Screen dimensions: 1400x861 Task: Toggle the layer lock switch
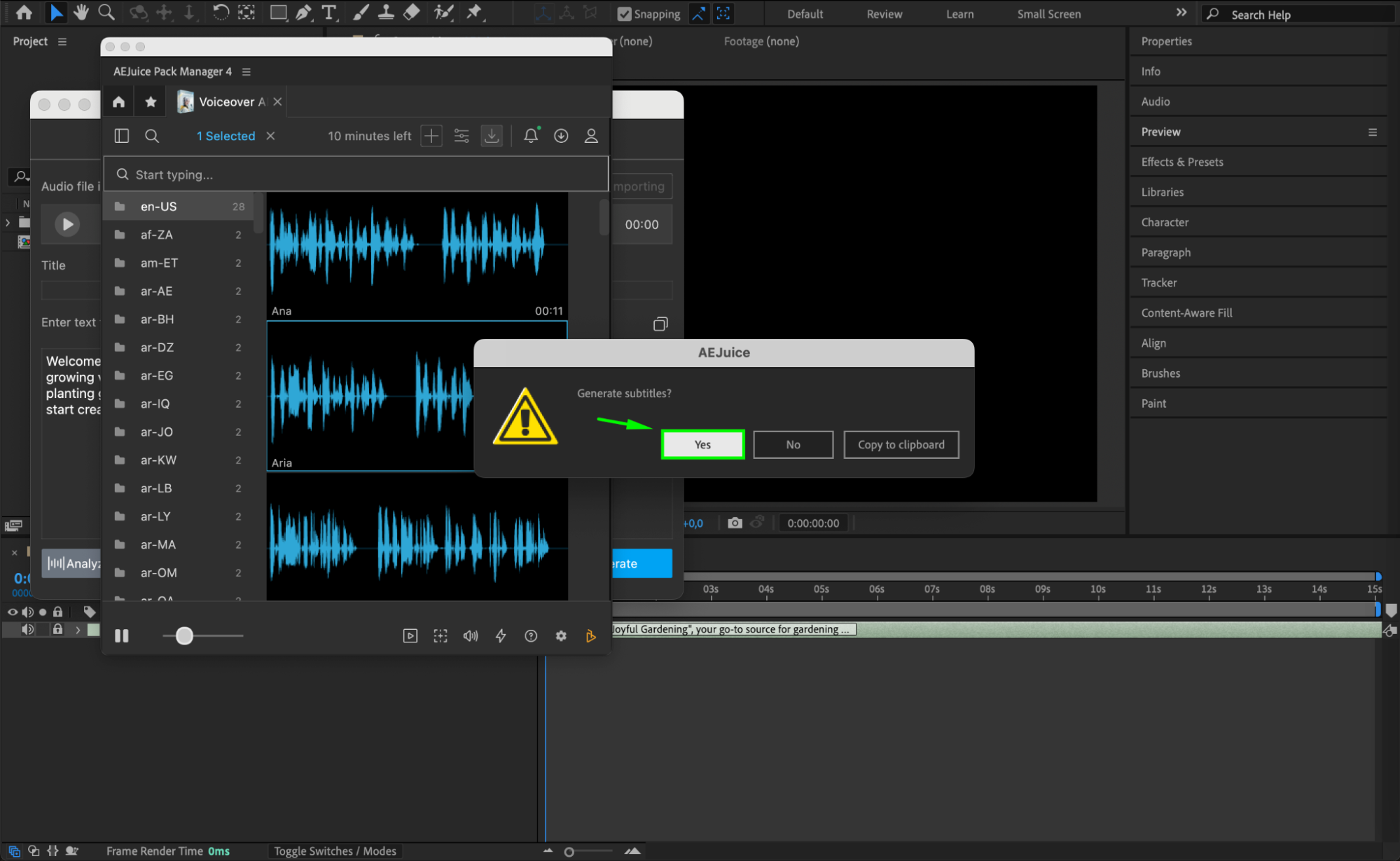click(x=57, y=629)
